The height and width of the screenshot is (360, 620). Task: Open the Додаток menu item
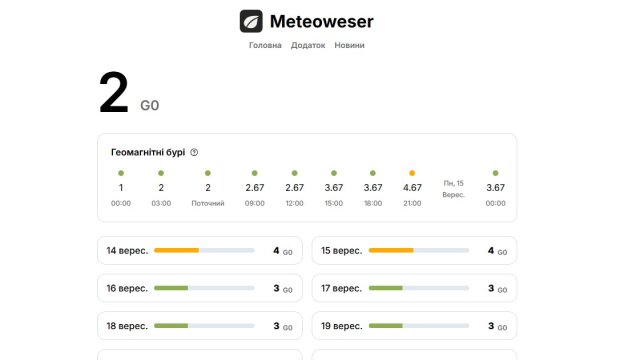[308, 45]
